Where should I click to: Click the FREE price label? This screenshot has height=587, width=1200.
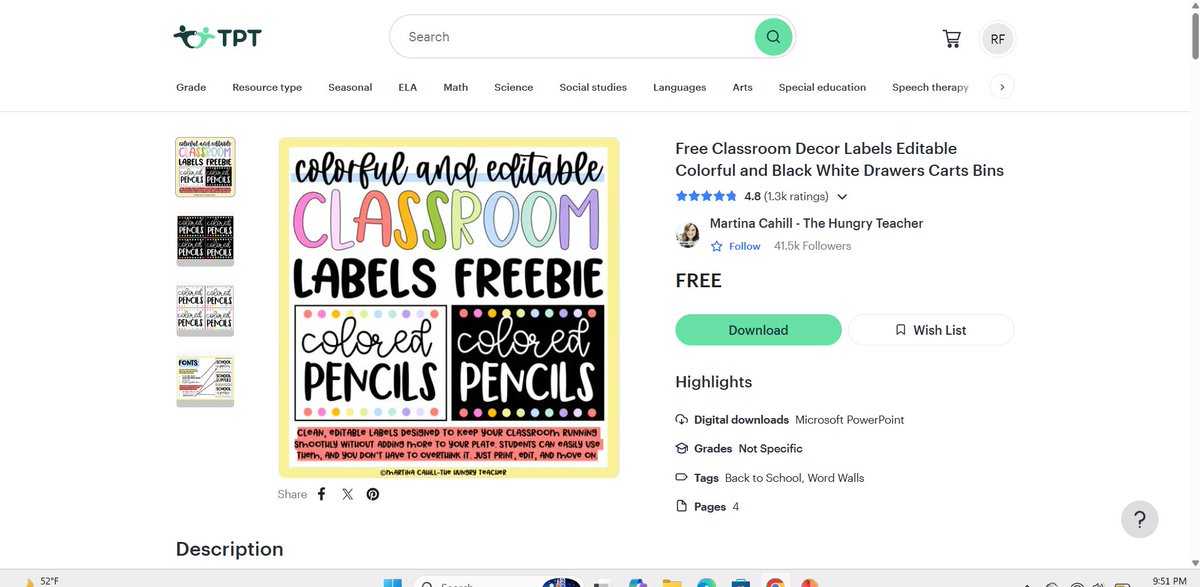[x=699, y=281]
